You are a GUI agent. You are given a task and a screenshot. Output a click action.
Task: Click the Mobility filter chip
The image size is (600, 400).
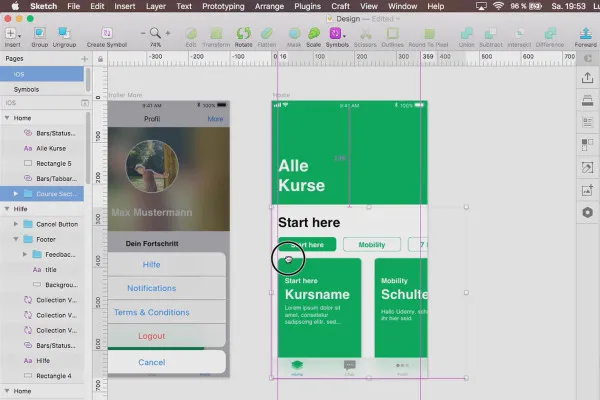click(x=372, y=244)
